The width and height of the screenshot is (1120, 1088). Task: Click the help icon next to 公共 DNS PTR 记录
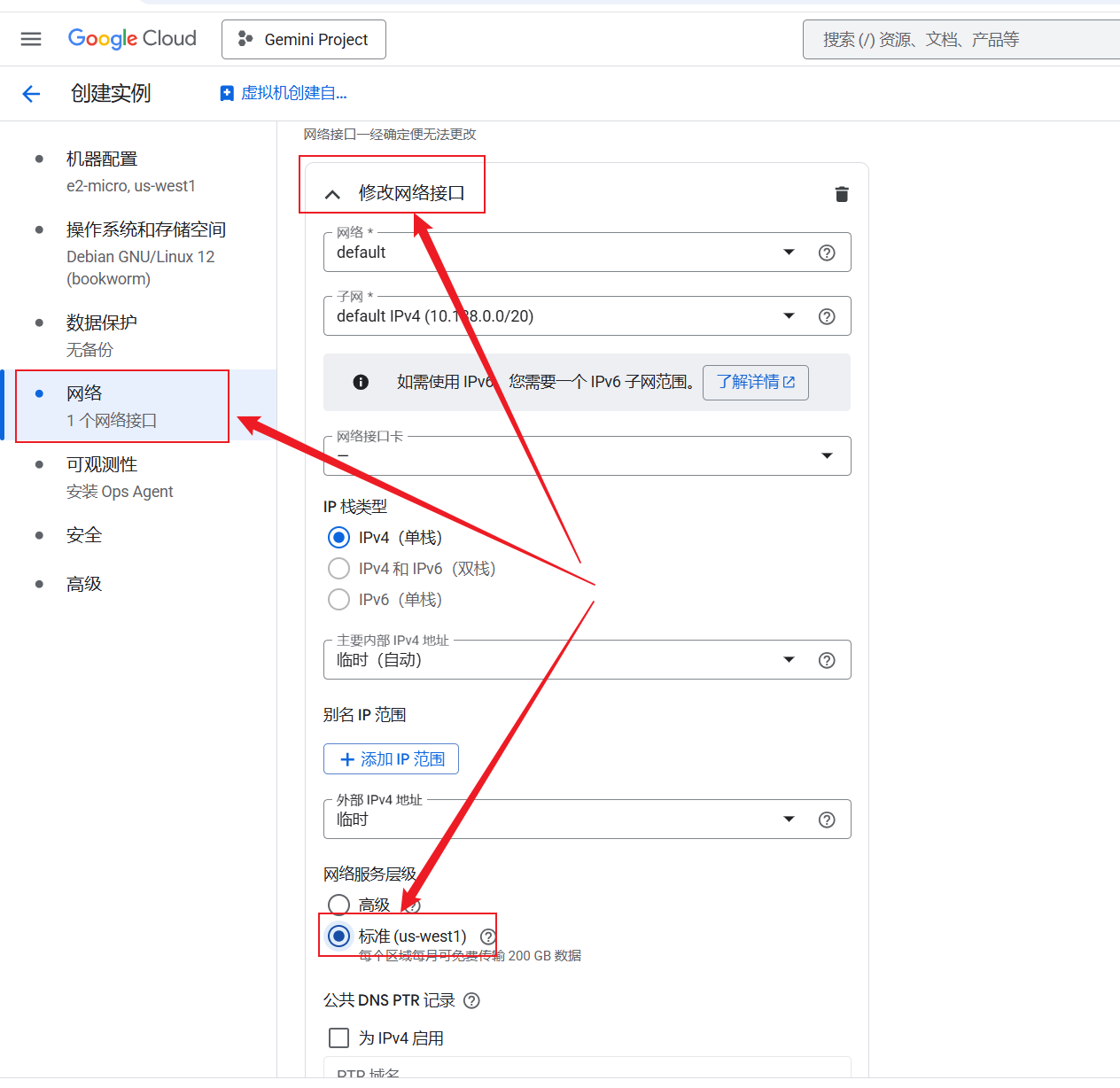click(471, 999)
